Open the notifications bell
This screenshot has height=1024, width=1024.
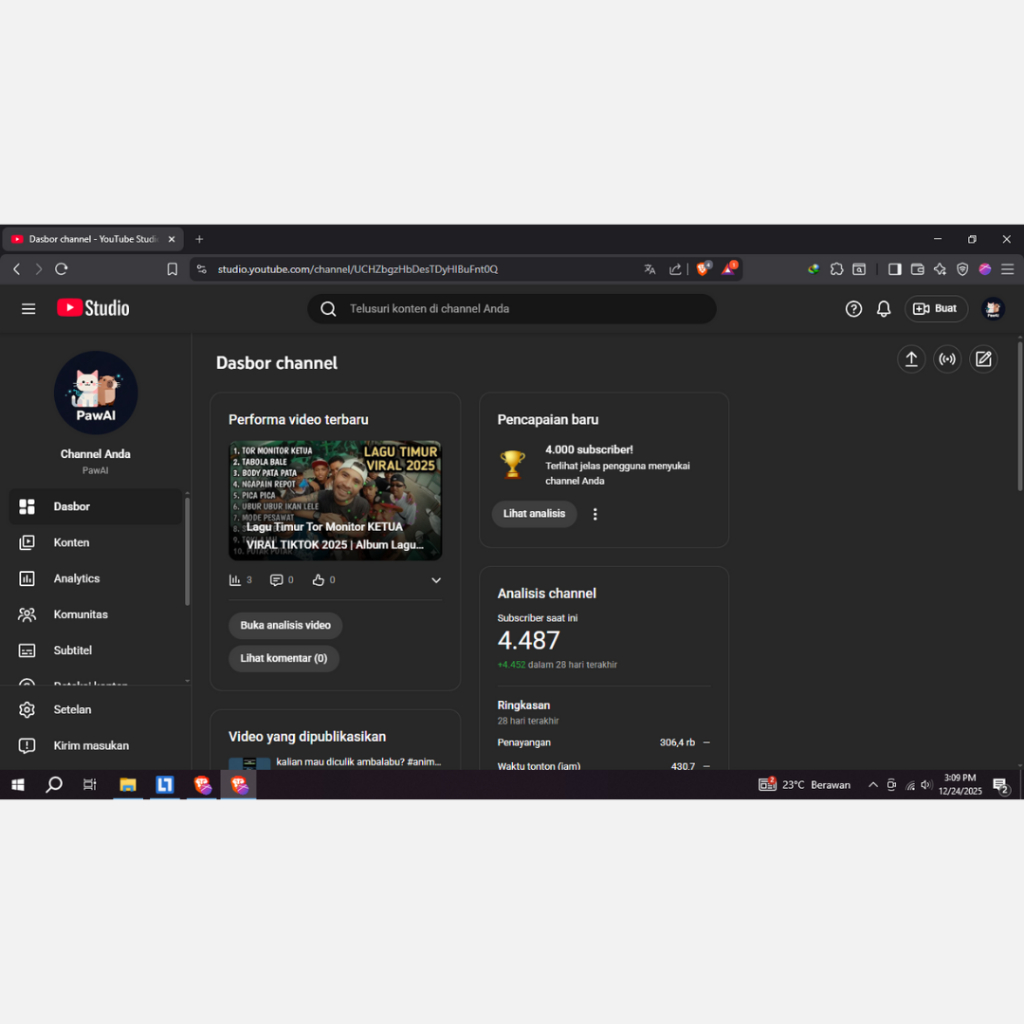pos(884,308)
